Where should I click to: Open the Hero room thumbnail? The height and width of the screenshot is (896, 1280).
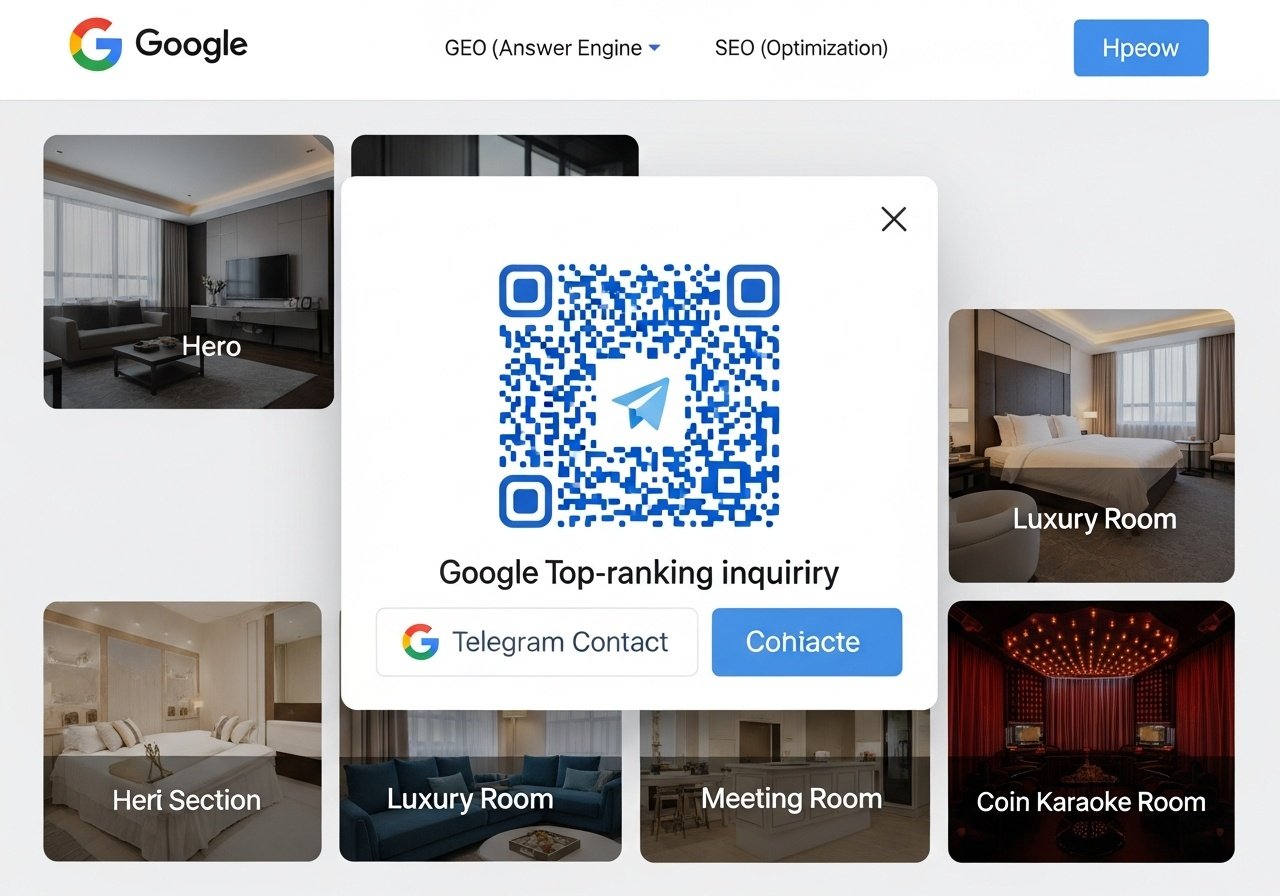[x=189, y=272]
